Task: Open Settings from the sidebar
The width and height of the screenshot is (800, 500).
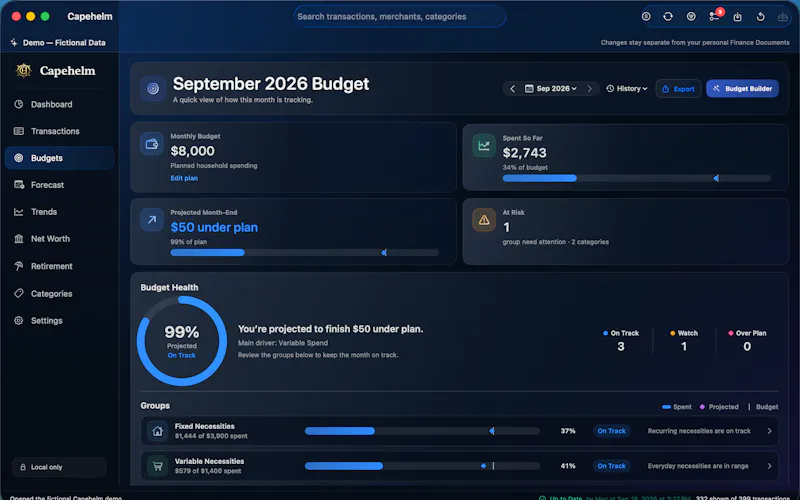Action: (59, 320)
